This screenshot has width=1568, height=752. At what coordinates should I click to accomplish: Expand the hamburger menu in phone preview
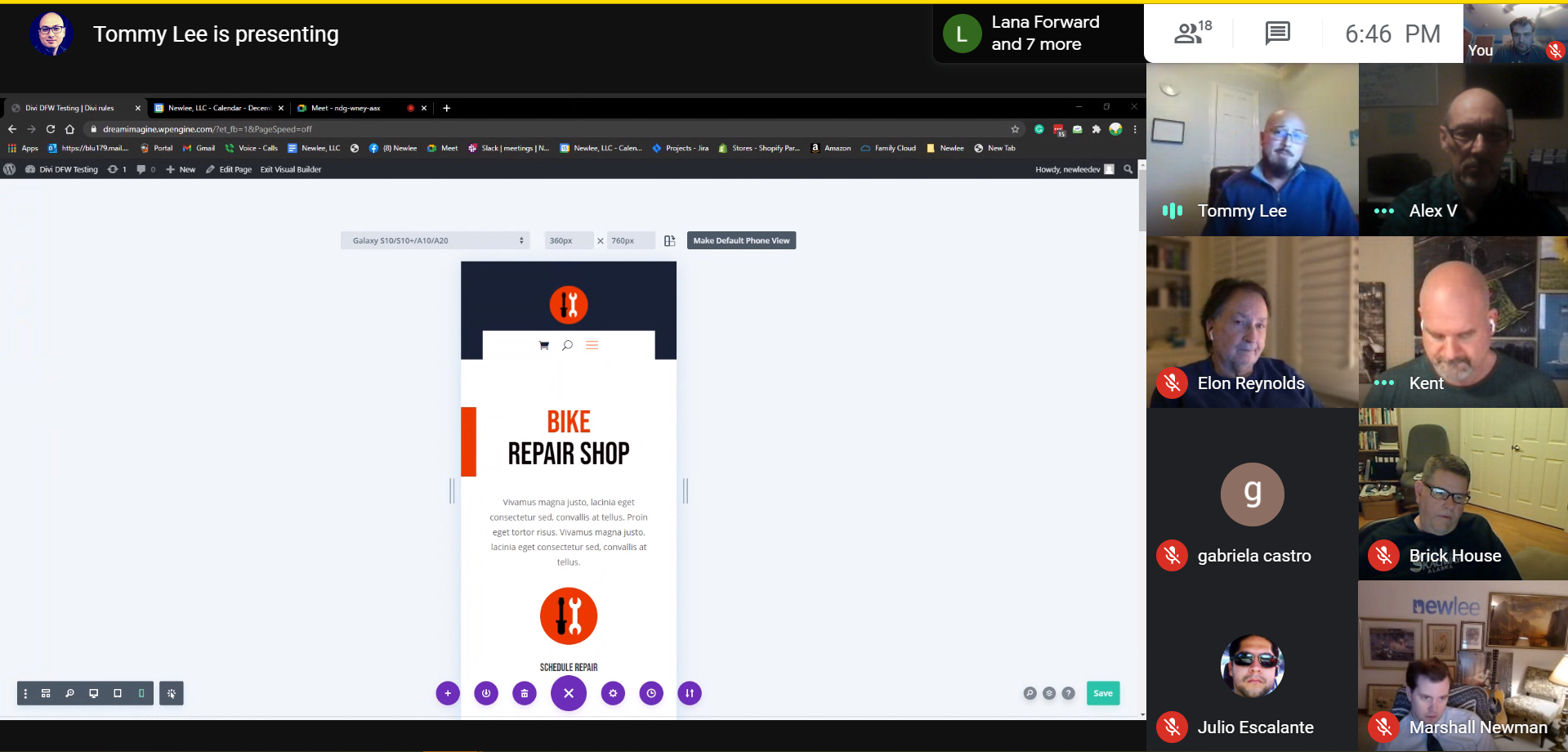click(x=592, y=346)
